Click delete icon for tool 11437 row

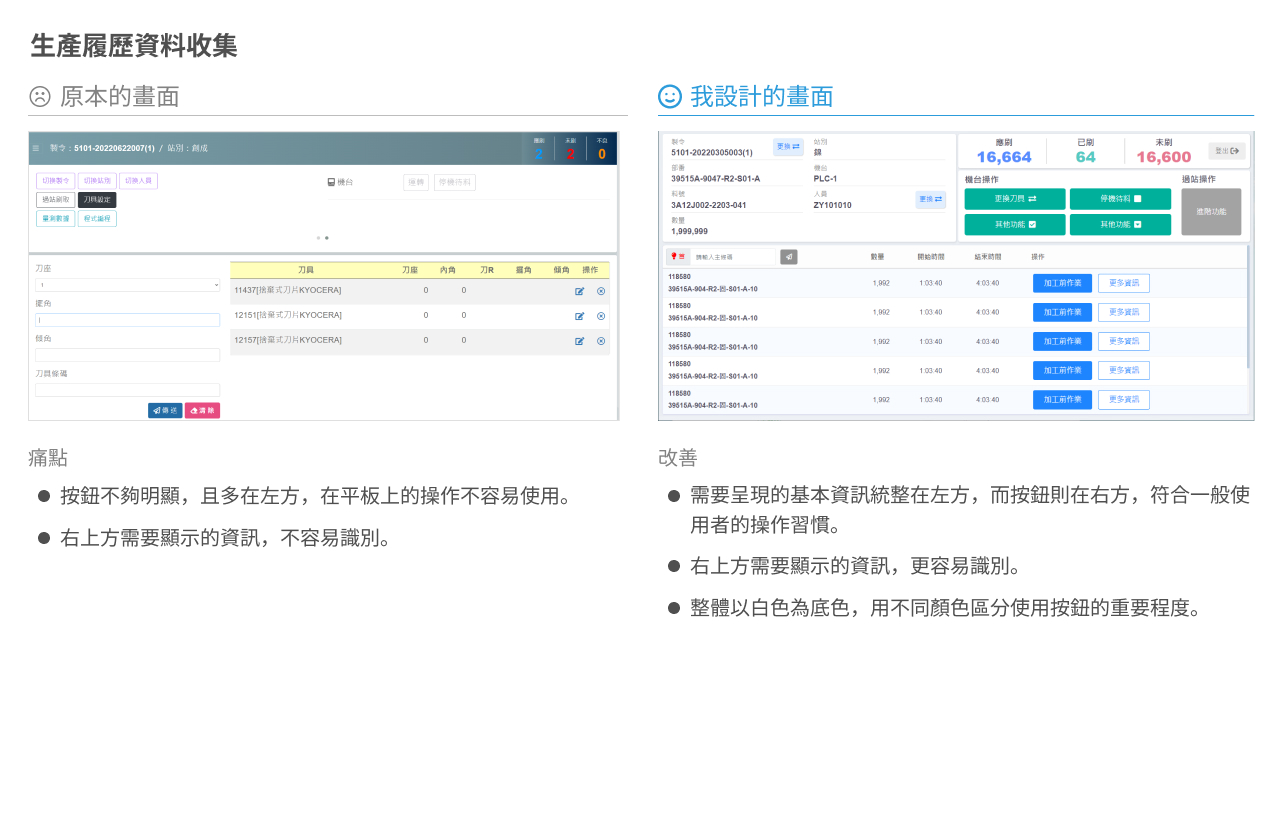(601, 291)
